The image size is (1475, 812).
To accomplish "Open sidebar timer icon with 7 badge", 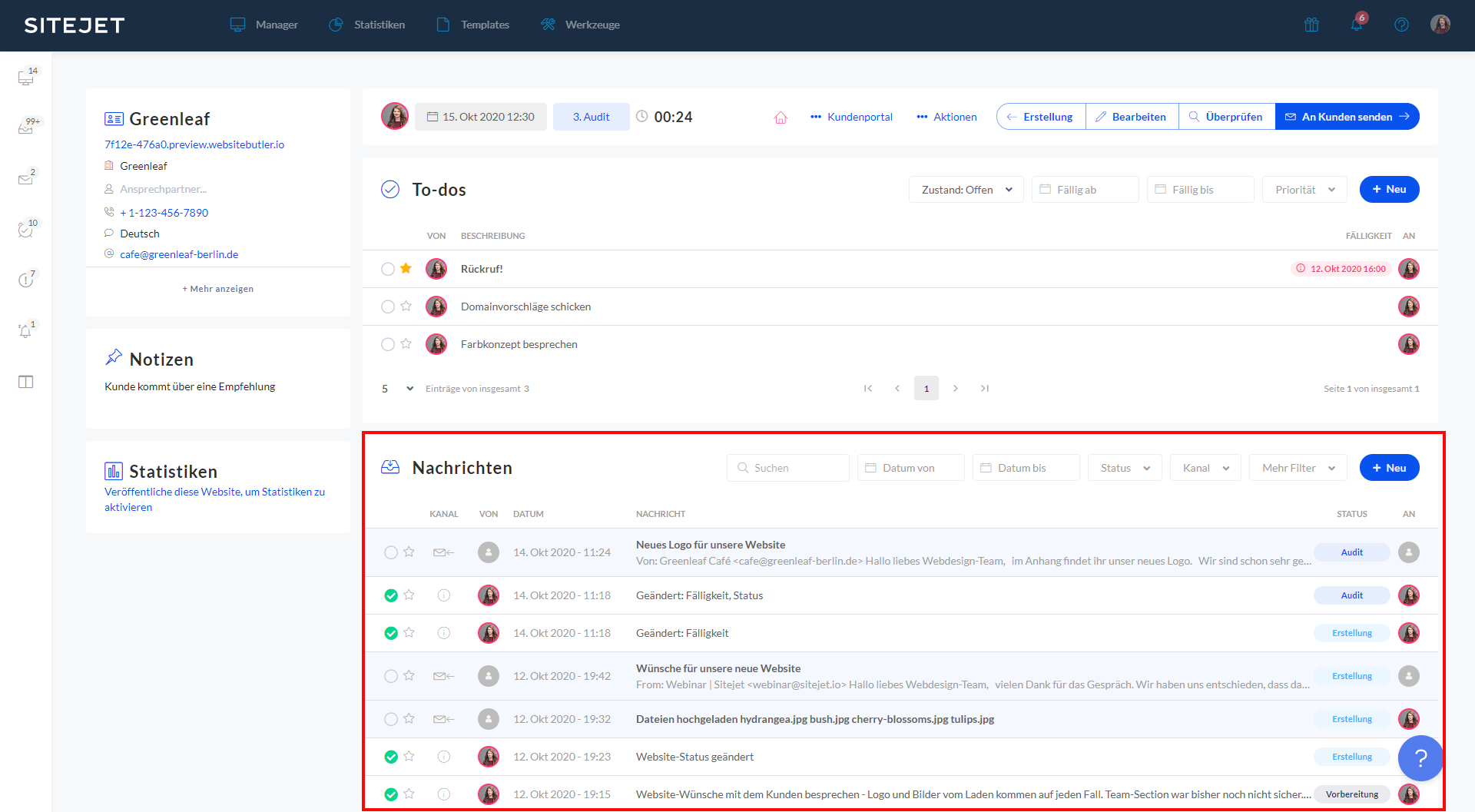I will (27, 279).
